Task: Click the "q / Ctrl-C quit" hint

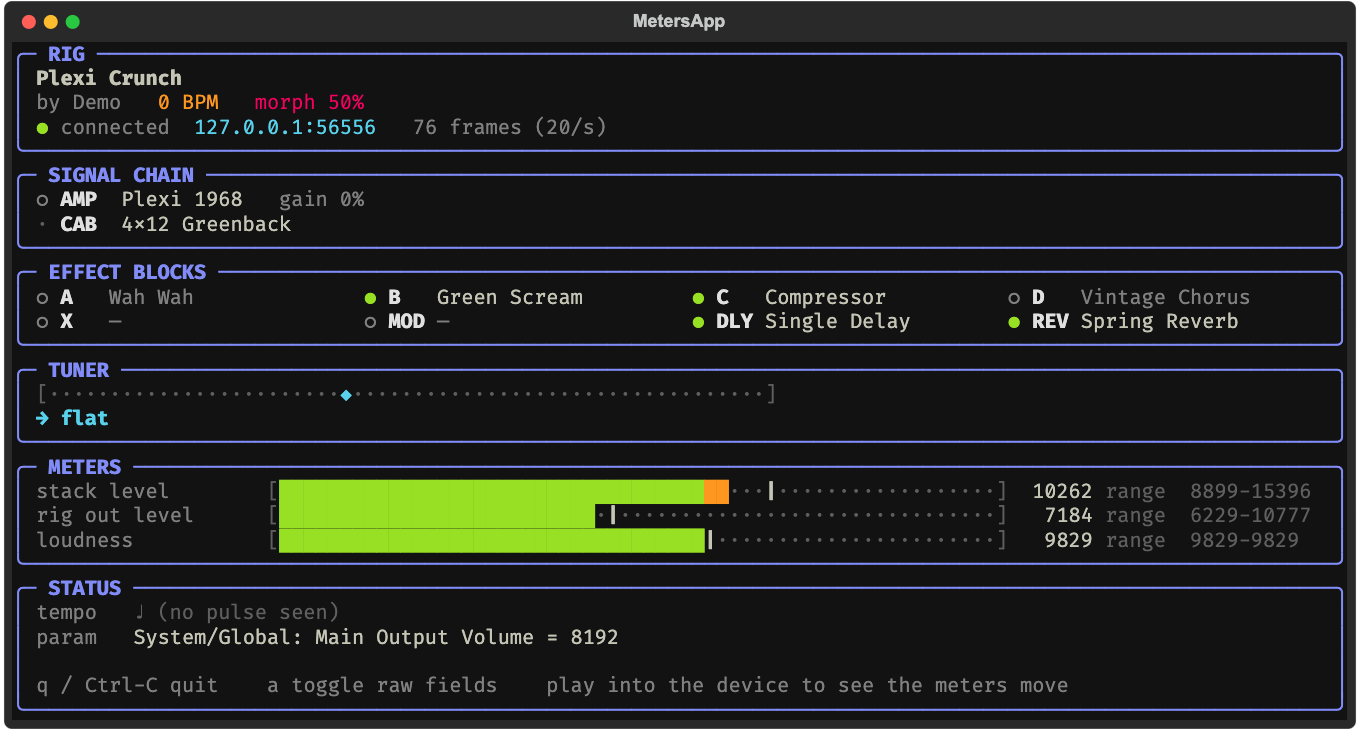Action: coord(127,685)
